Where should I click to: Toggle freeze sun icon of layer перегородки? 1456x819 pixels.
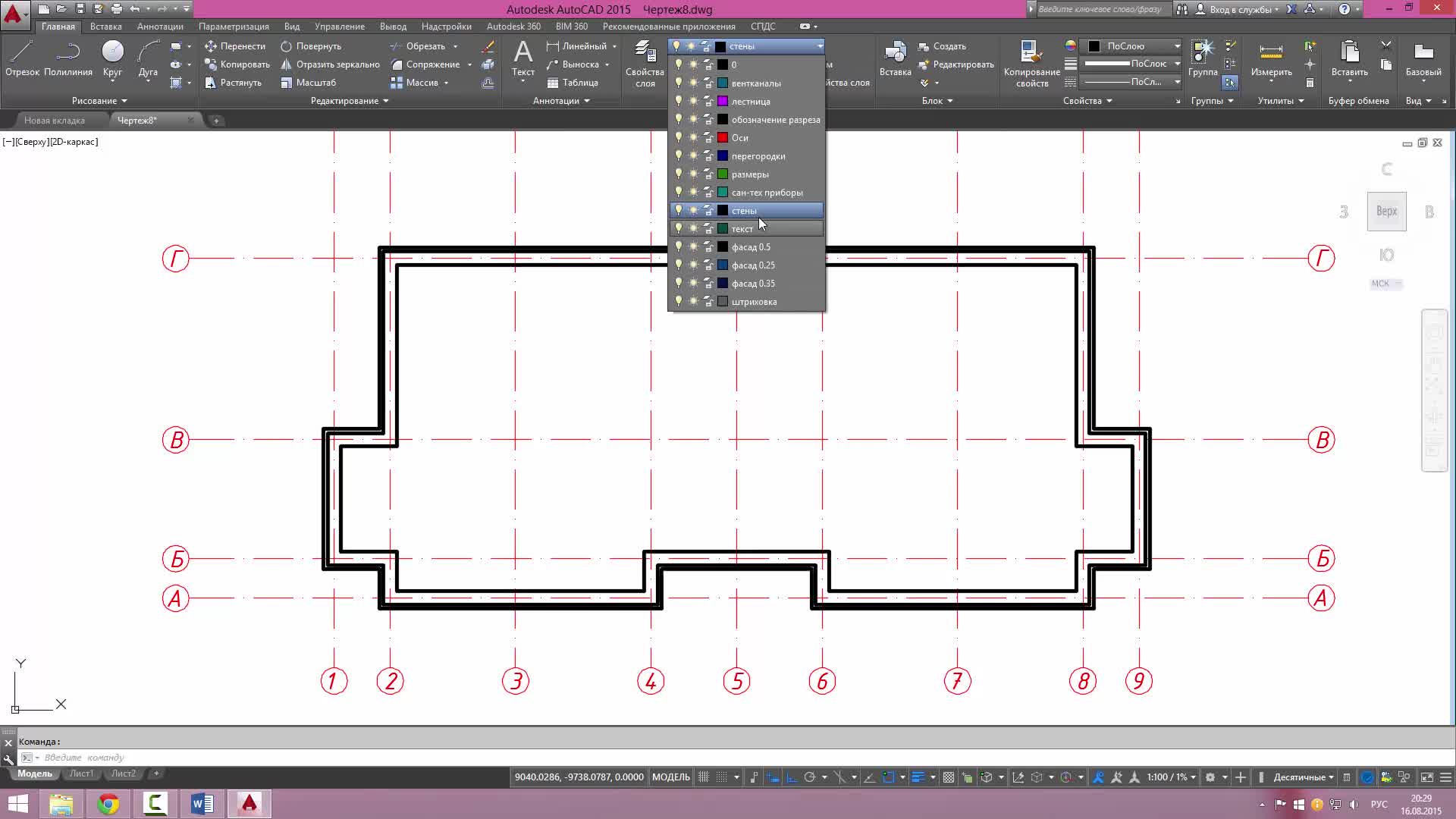(693, 155)
